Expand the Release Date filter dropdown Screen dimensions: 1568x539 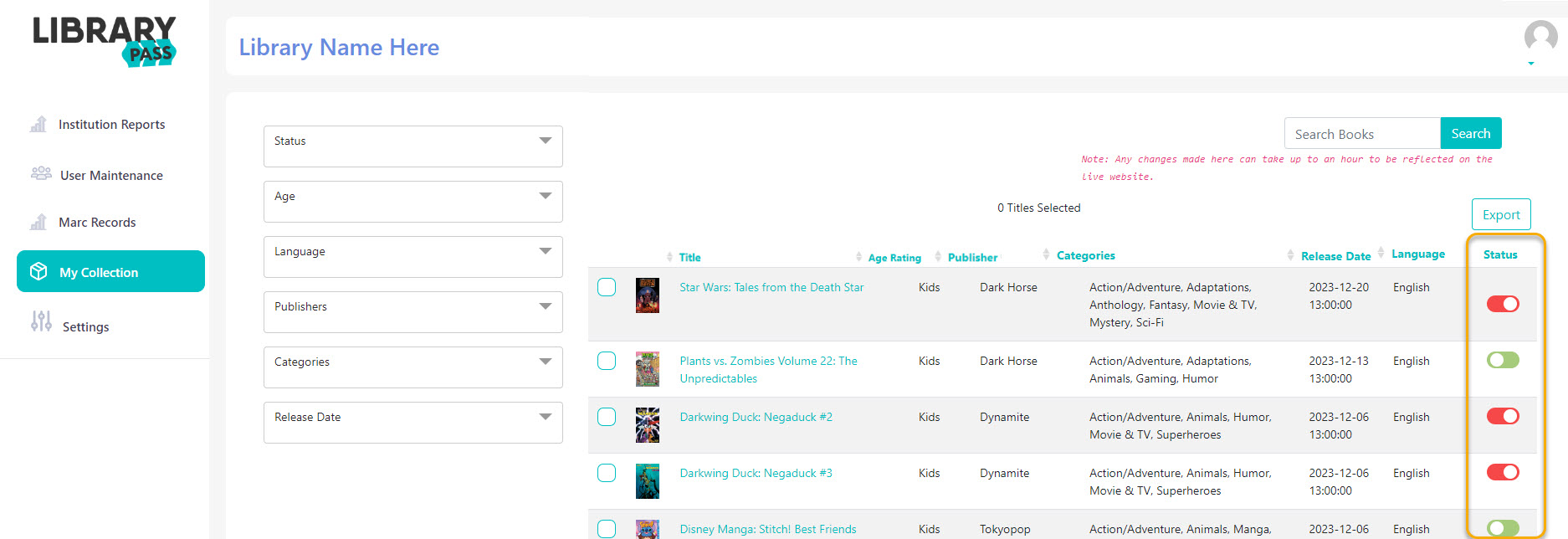(x=413, y=423)
